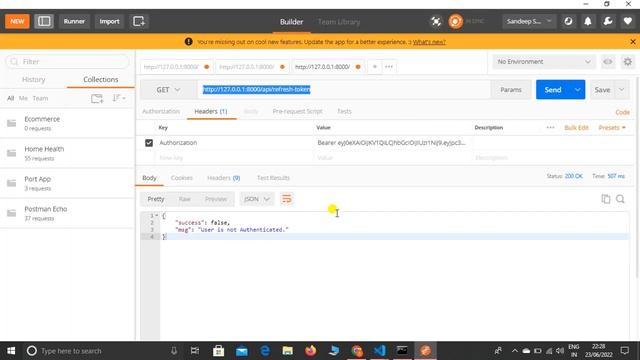Open environment quick look eye icon
640x360 pixels.
click(x=608, y=62)
